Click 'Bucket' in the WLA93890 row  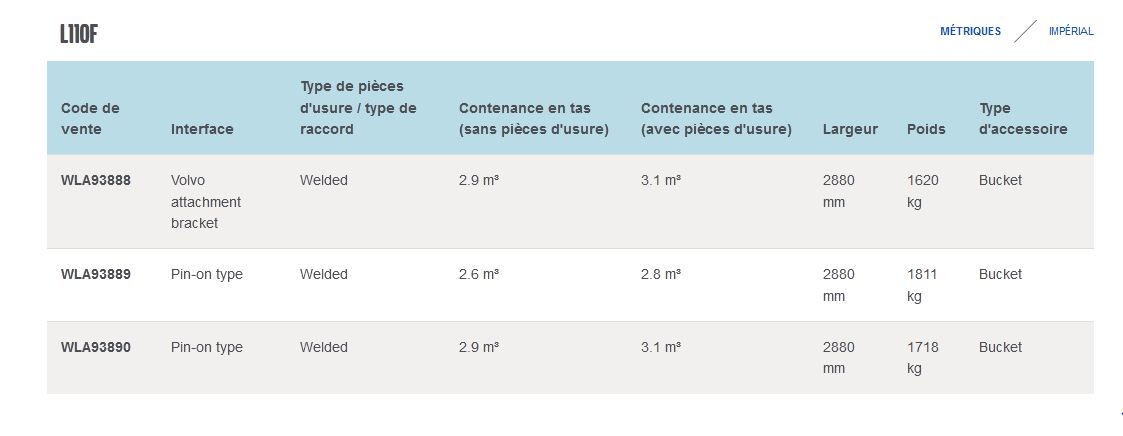click(1000, 347)
